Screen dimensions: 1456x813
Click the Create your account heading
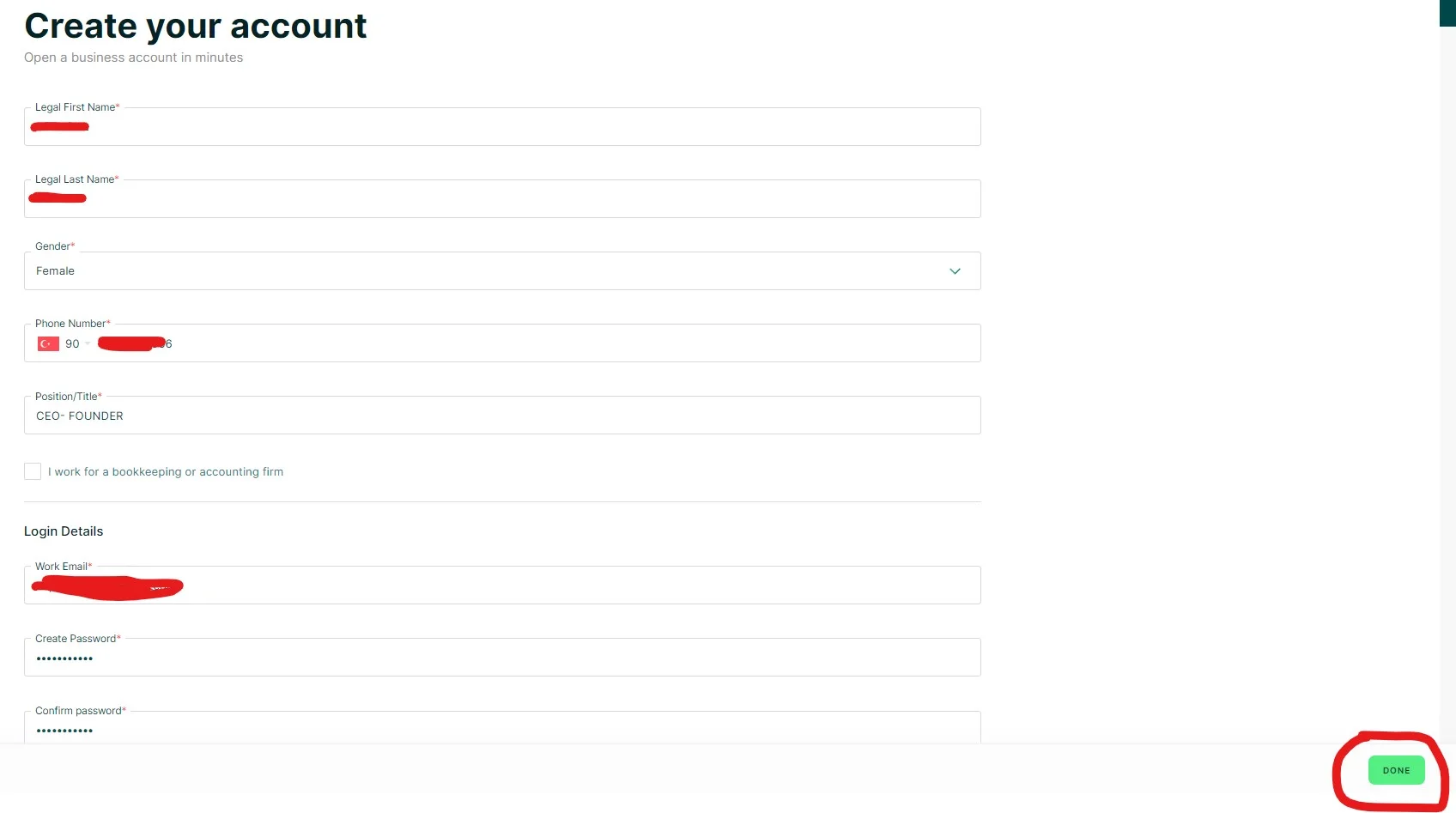[195, 26]
